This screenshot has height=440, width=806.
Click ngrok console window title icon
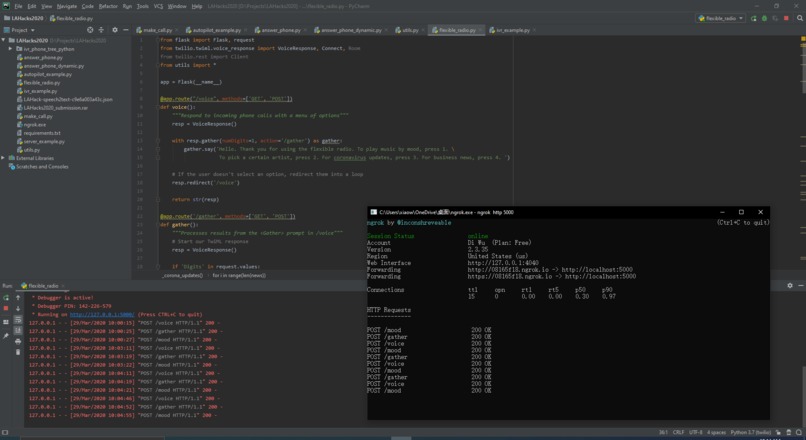374,212
